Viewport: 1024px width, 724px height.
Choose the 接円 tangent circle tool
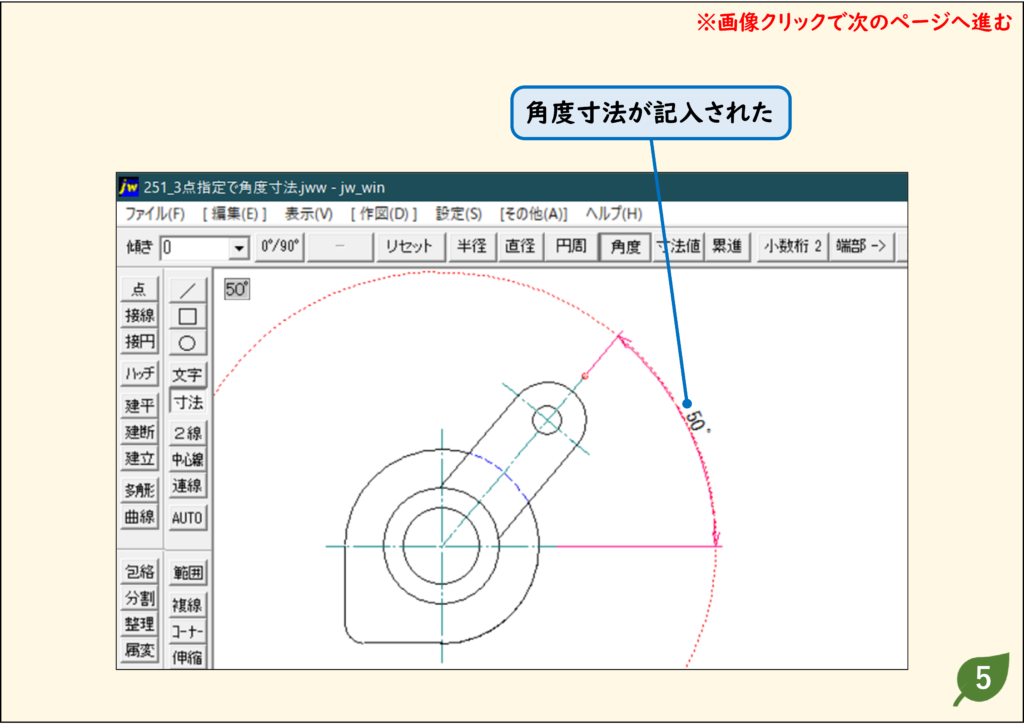tap(139, 341)
